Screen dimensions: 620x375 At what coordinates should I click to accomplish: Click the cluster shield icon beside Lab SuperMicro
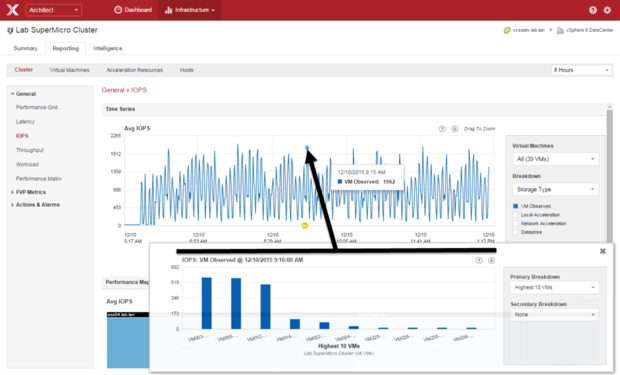(x=10, y=30)
